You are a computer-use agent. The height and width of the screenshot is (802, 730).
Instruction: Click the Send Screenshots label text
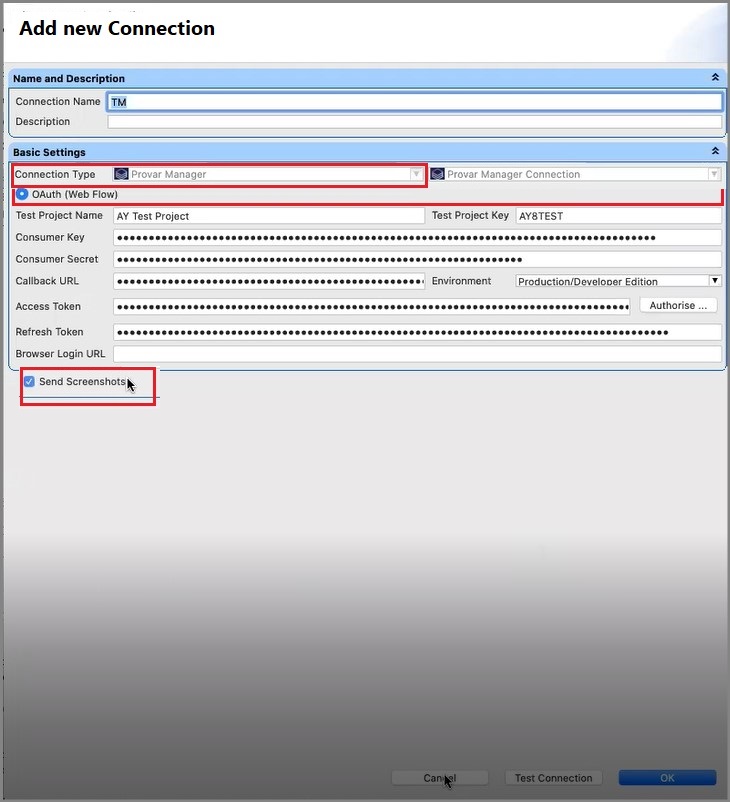coord(82,382)
